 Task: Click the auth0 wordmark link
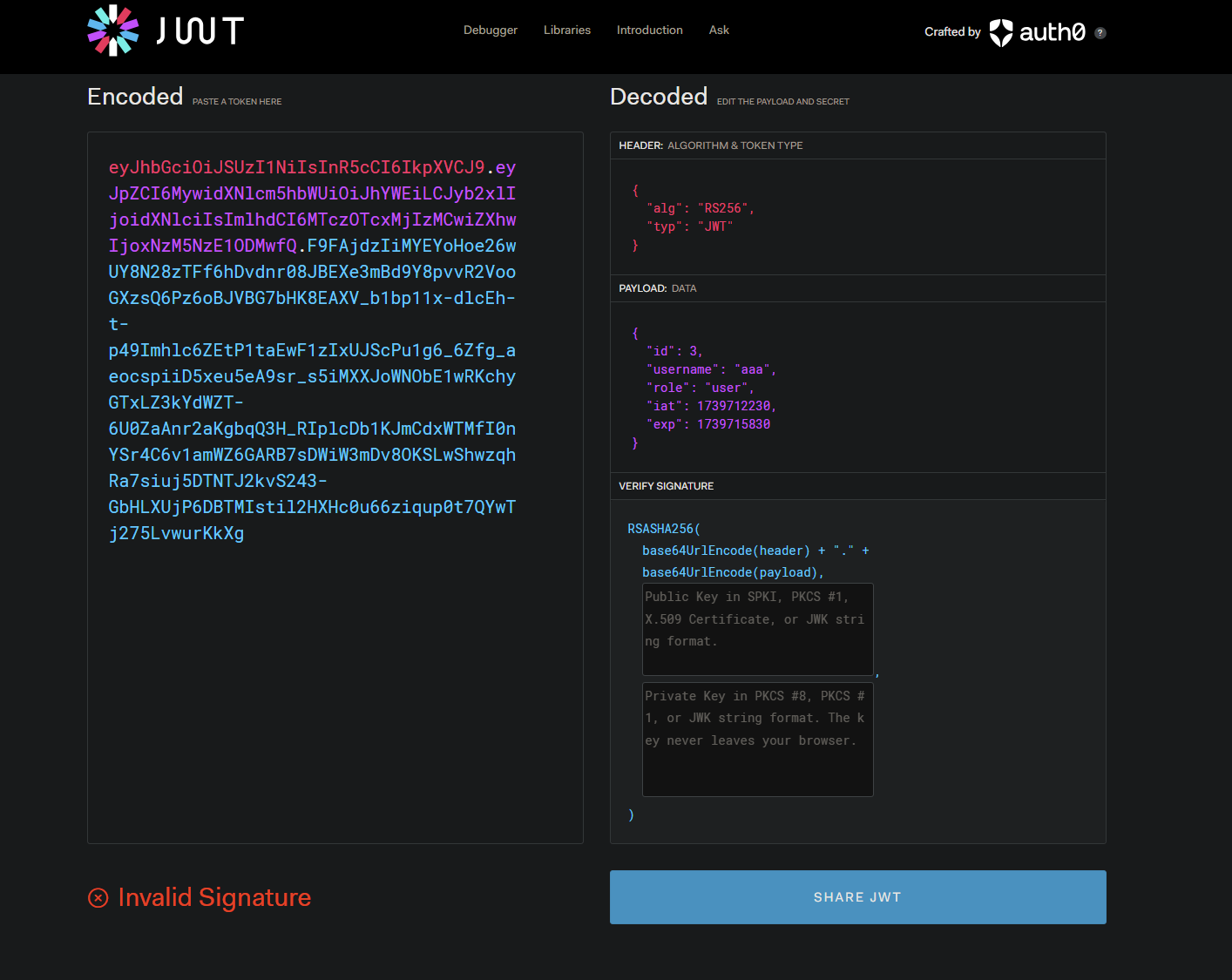(1052, 32)
